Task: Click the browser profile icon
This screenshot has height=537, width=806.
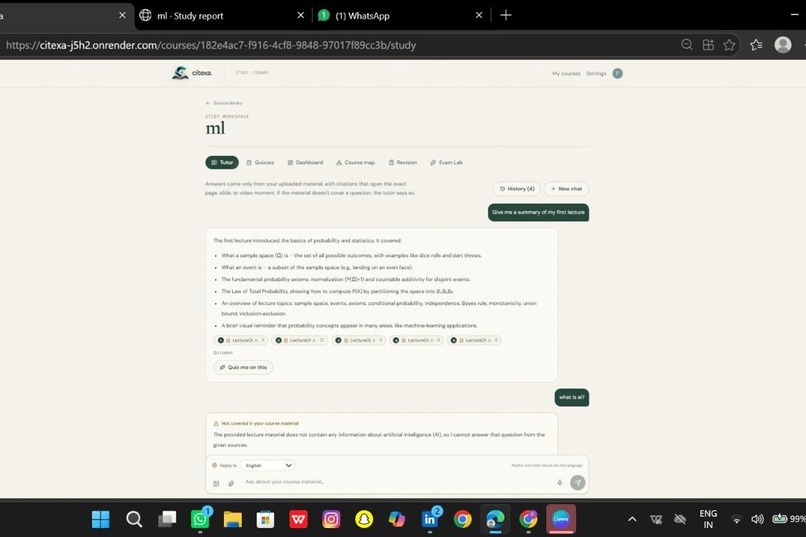Action: click(x=783, y=45)
